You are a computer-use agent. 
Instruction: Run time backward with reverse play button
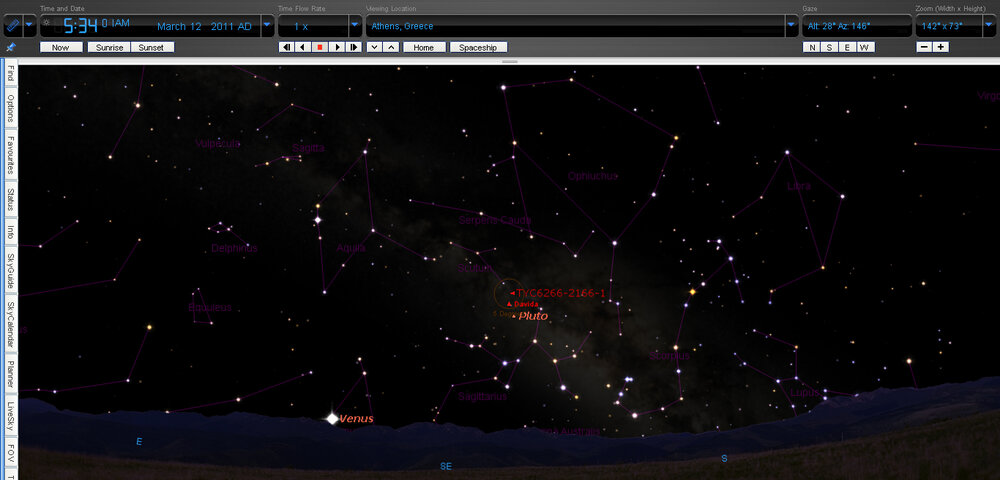pos(303,47)
